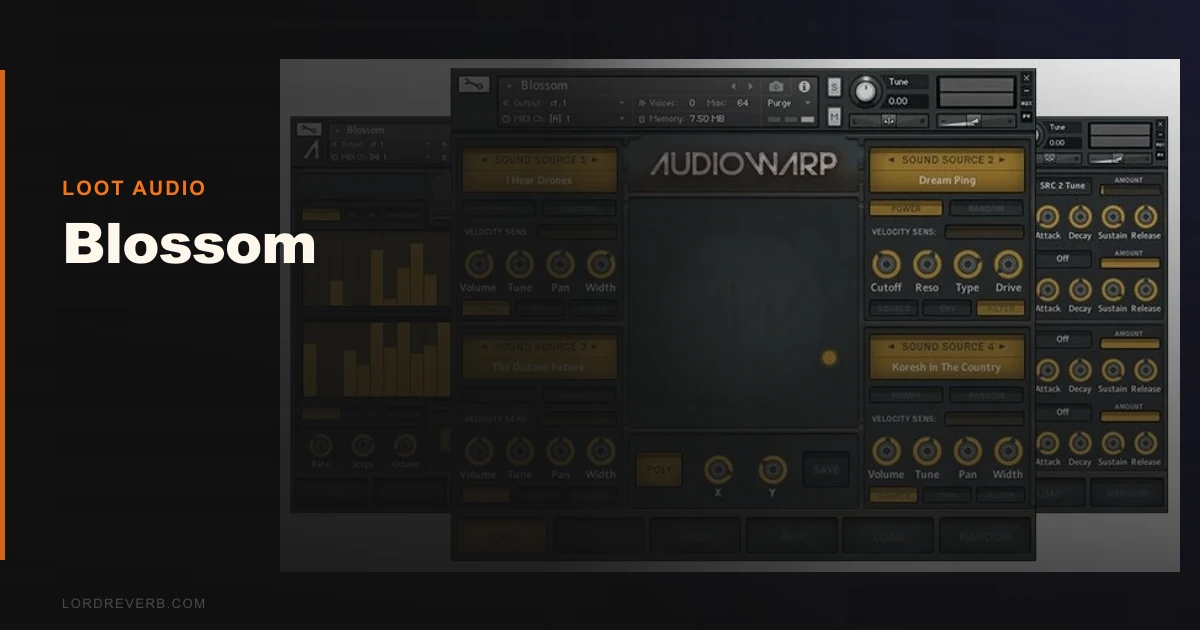The image size is (1200, 630).
Task: Open the Purge dropdown menu
Action: (789, 103)
